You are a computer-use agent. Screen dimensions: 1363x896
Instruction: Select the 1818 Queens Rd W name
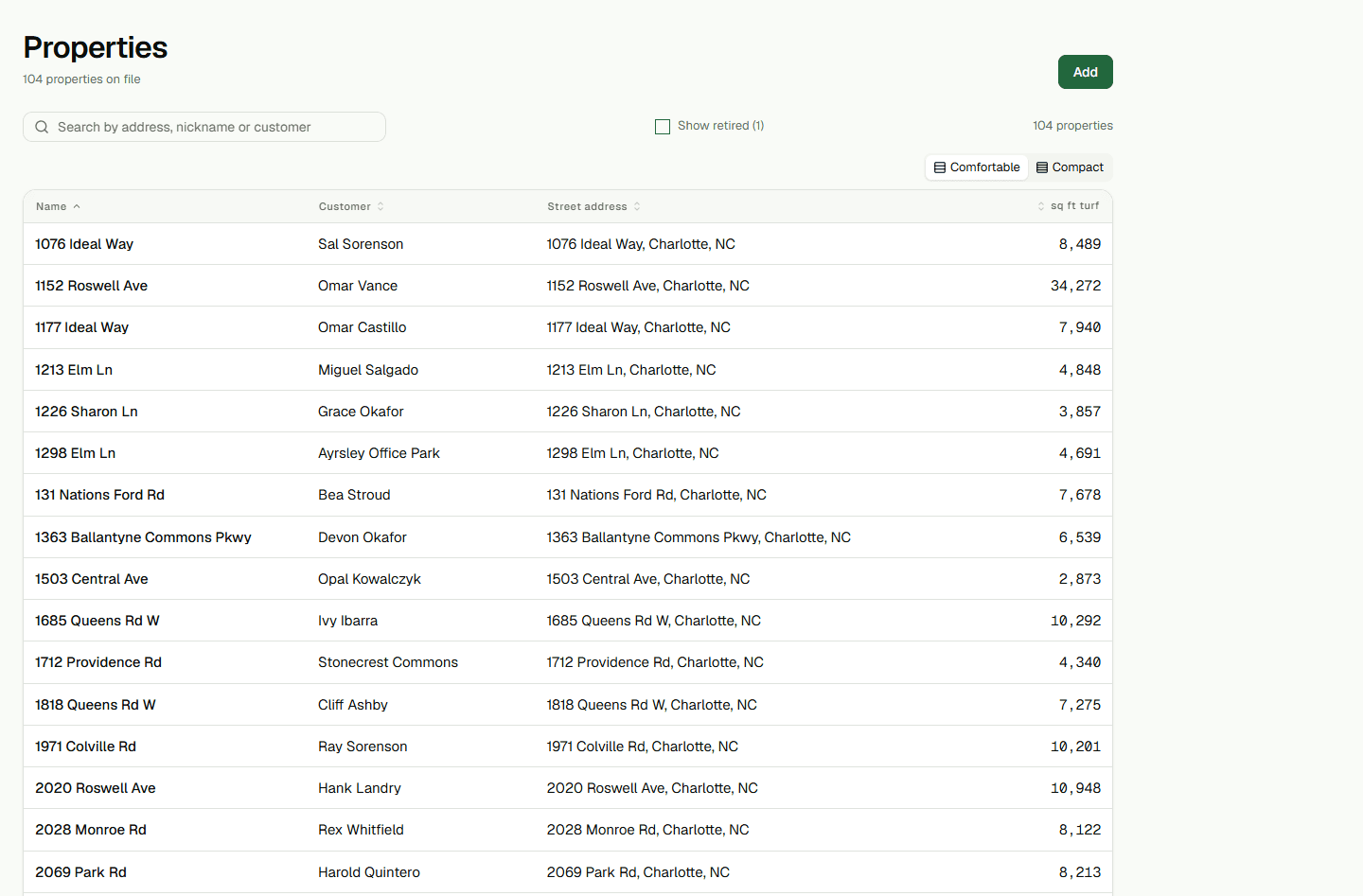96,705
